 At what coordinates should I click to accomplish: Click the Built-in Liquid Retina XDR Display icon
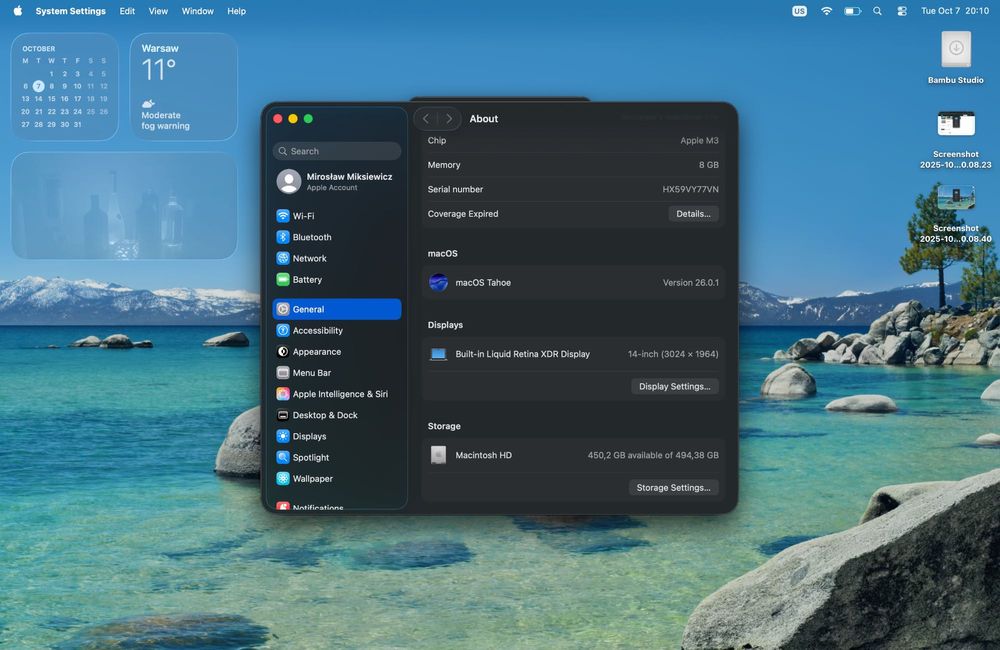click(x=438, y=354)
